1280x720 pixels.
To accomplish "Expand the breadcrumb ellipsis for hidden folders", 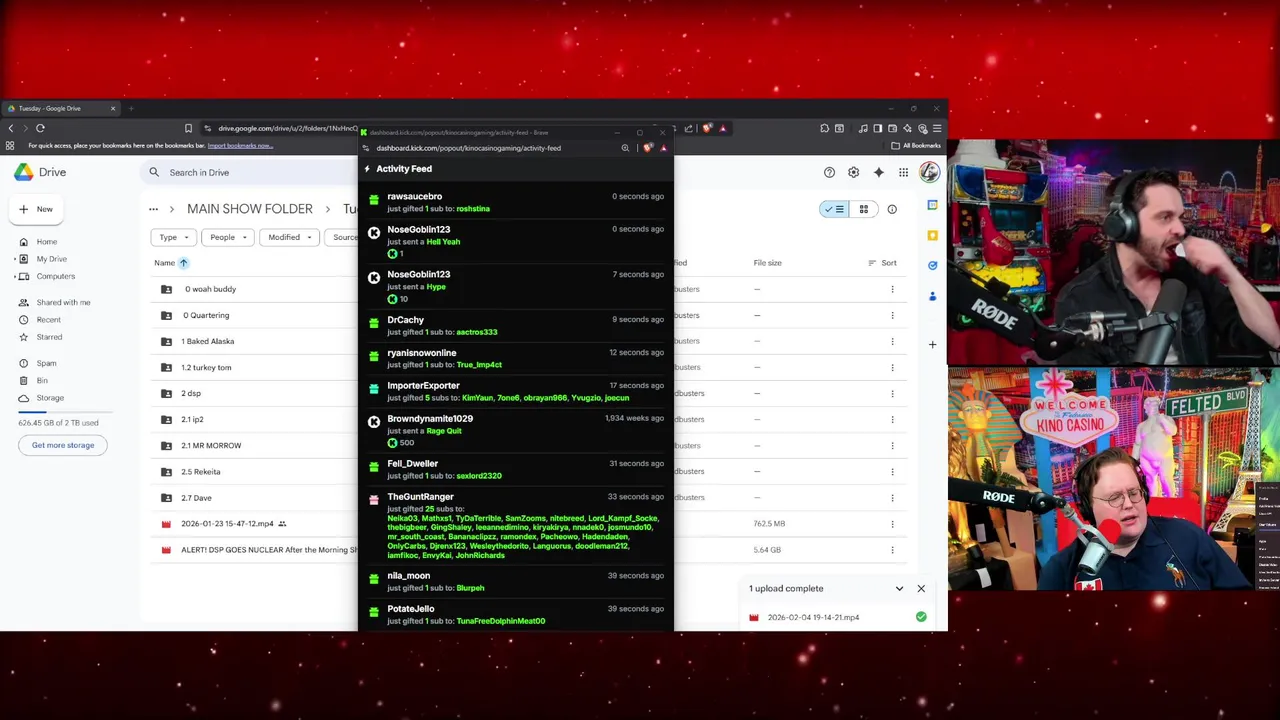I will [x=153, y=209].
